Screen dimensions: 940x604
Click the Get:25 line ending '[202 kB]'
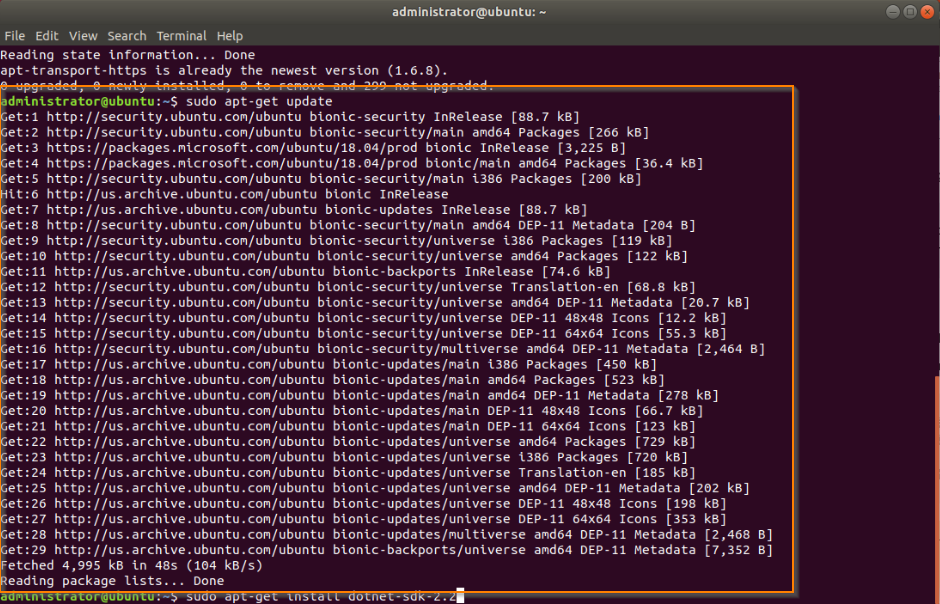[x=375, y=489]
